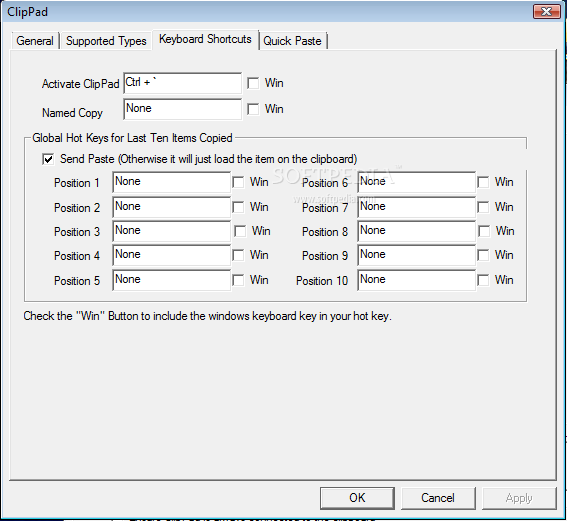
Task: Click the Named Copy hotkey field
Action: pos(182,109)
